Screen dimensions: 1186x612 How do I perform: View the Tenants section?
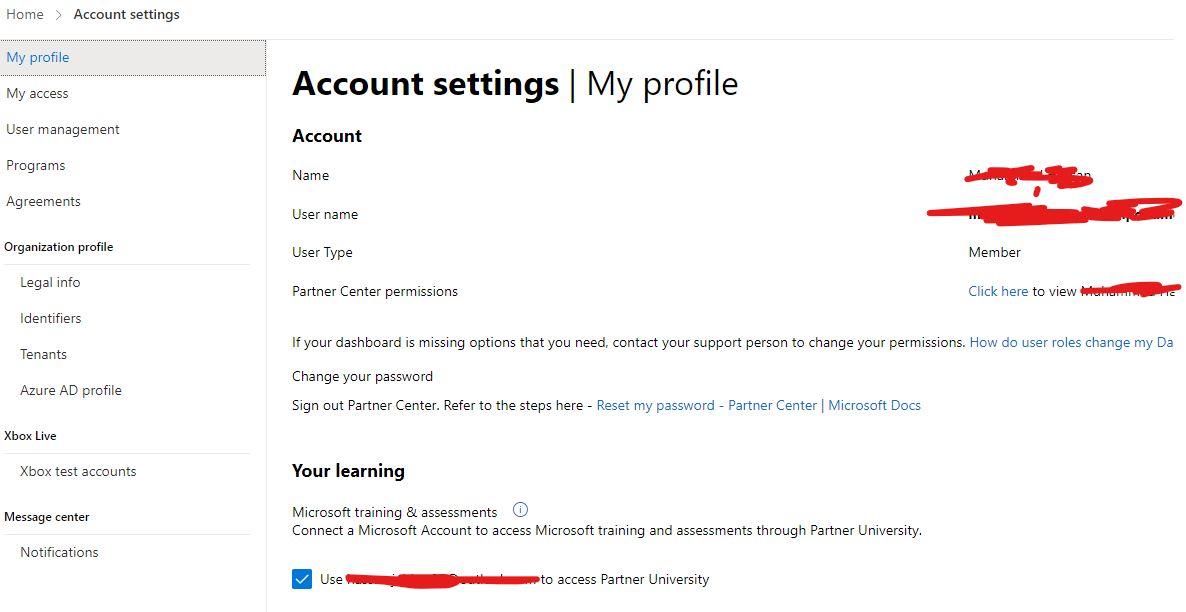coord(43,354)
